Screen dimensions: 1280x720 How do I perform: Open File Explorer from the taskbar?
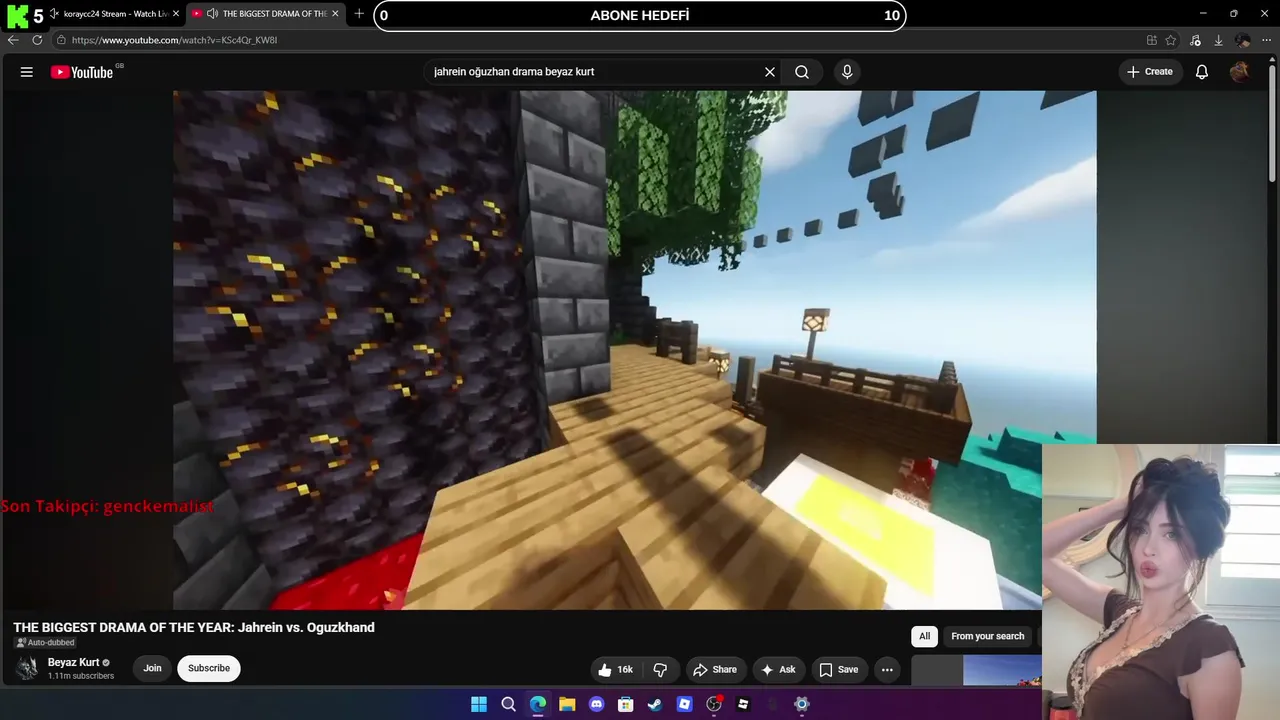567,704
